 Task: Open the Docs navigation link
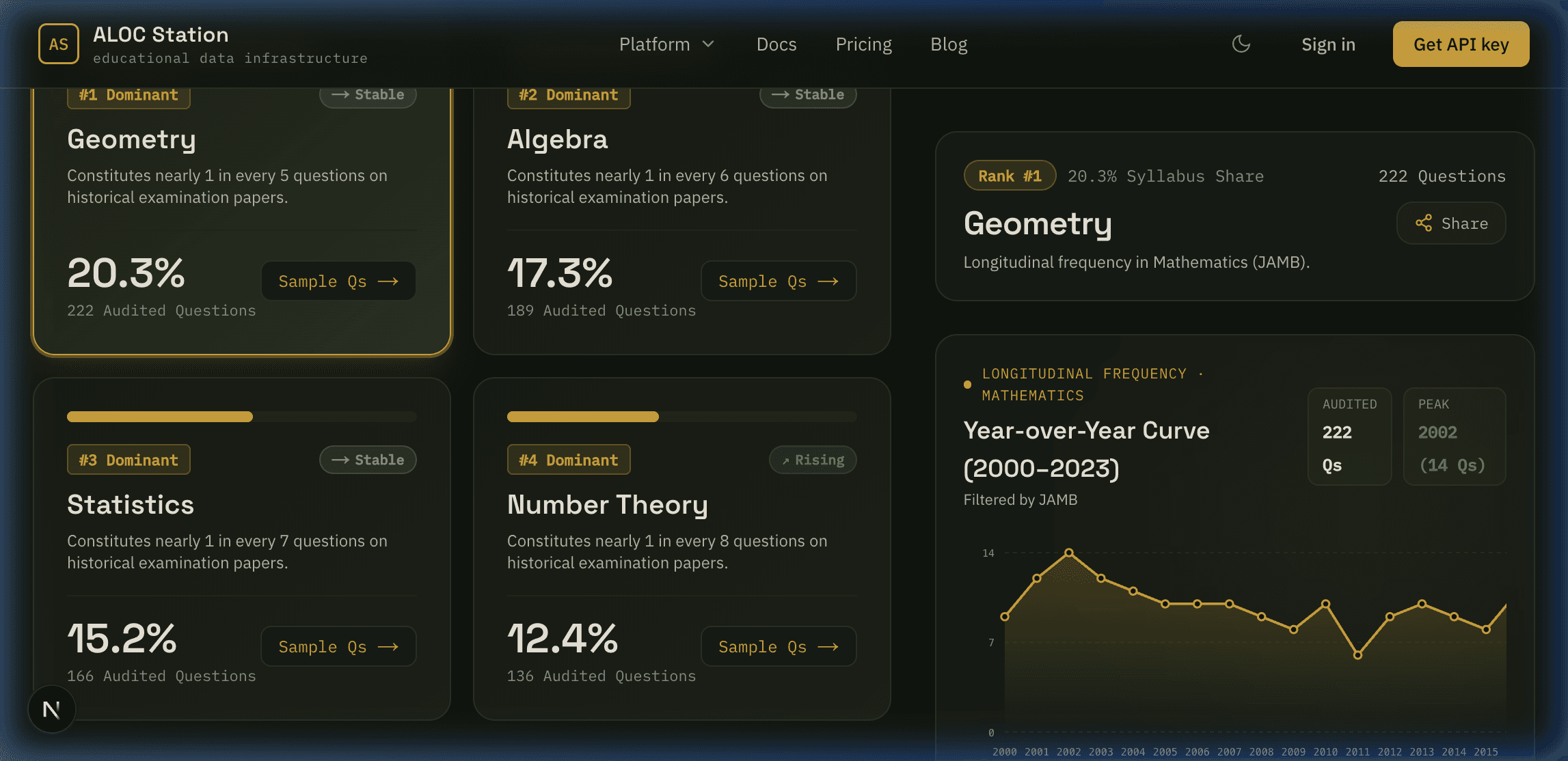pyautogui.click(x=776, y=44)
